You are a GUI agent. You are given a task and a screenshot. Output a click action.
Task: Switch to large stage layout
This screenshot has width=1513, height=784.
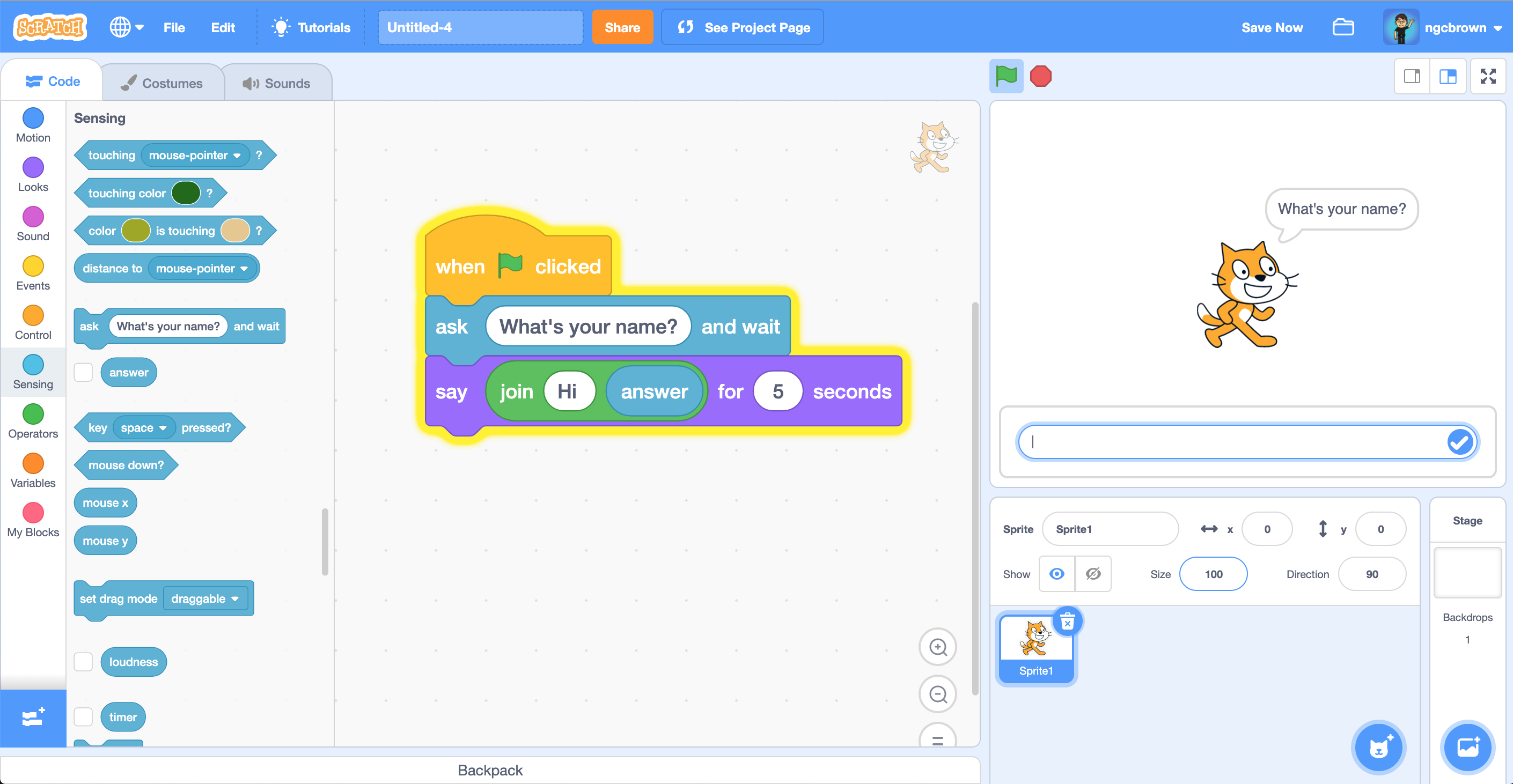[x=1448, y=76]
